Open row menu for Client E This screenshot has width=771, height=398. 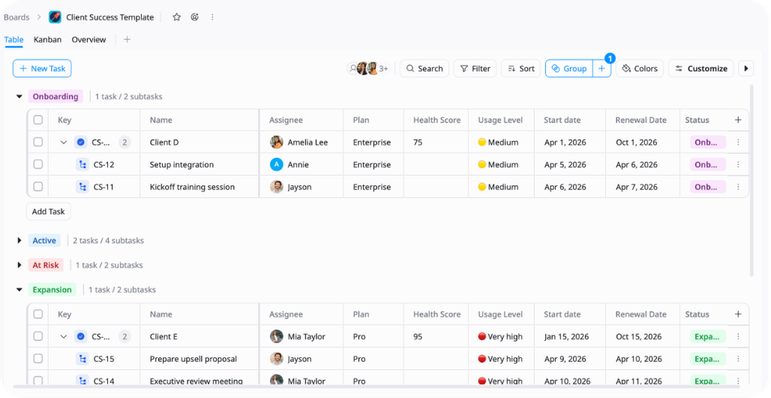(x=738, y=337)
